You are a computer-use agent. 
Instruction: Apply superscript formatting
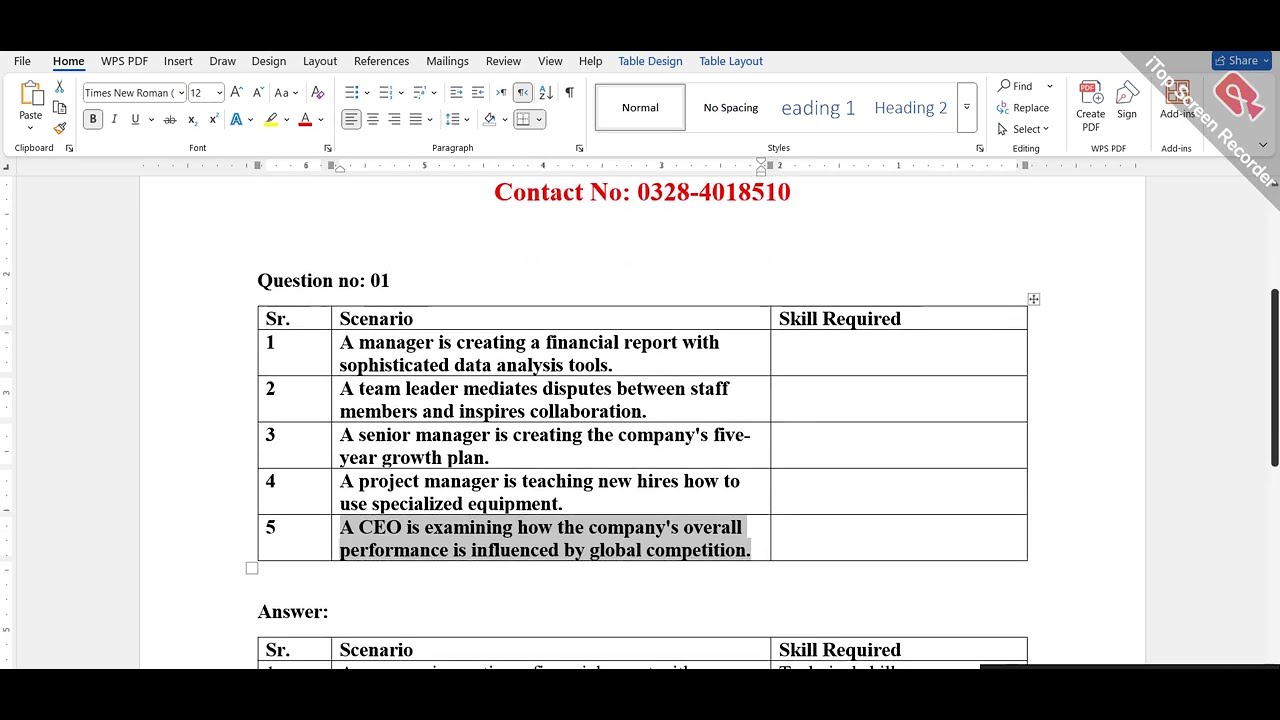(x=214, y=120)
